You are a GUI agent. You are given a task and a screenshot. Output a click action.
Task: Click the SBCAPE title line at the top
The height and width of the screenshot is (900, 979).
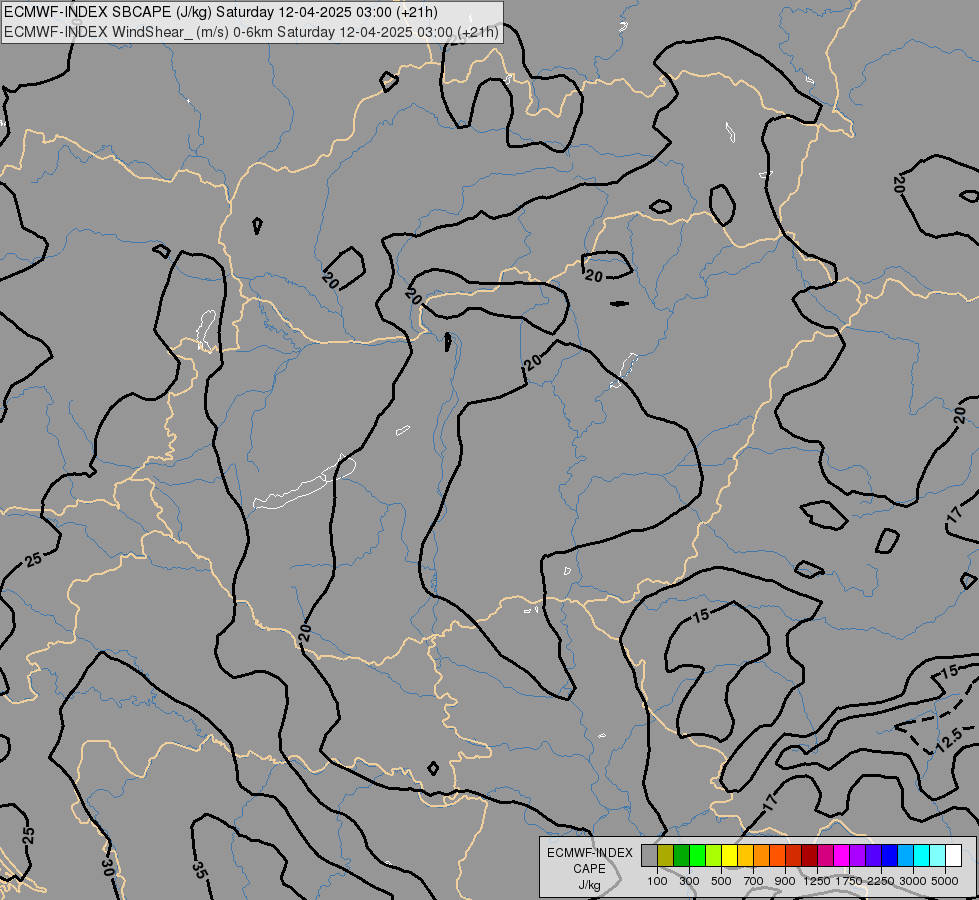pos(221,12)
